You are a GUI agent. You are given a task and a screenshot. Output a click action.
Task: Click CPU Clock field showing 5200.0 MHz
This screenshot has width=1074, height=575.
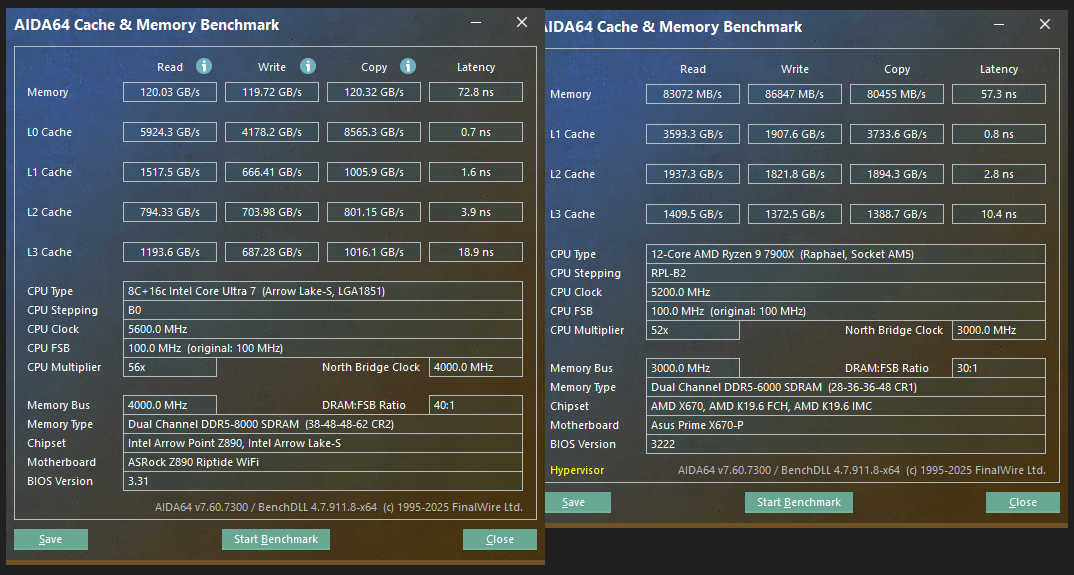point(846,292)
